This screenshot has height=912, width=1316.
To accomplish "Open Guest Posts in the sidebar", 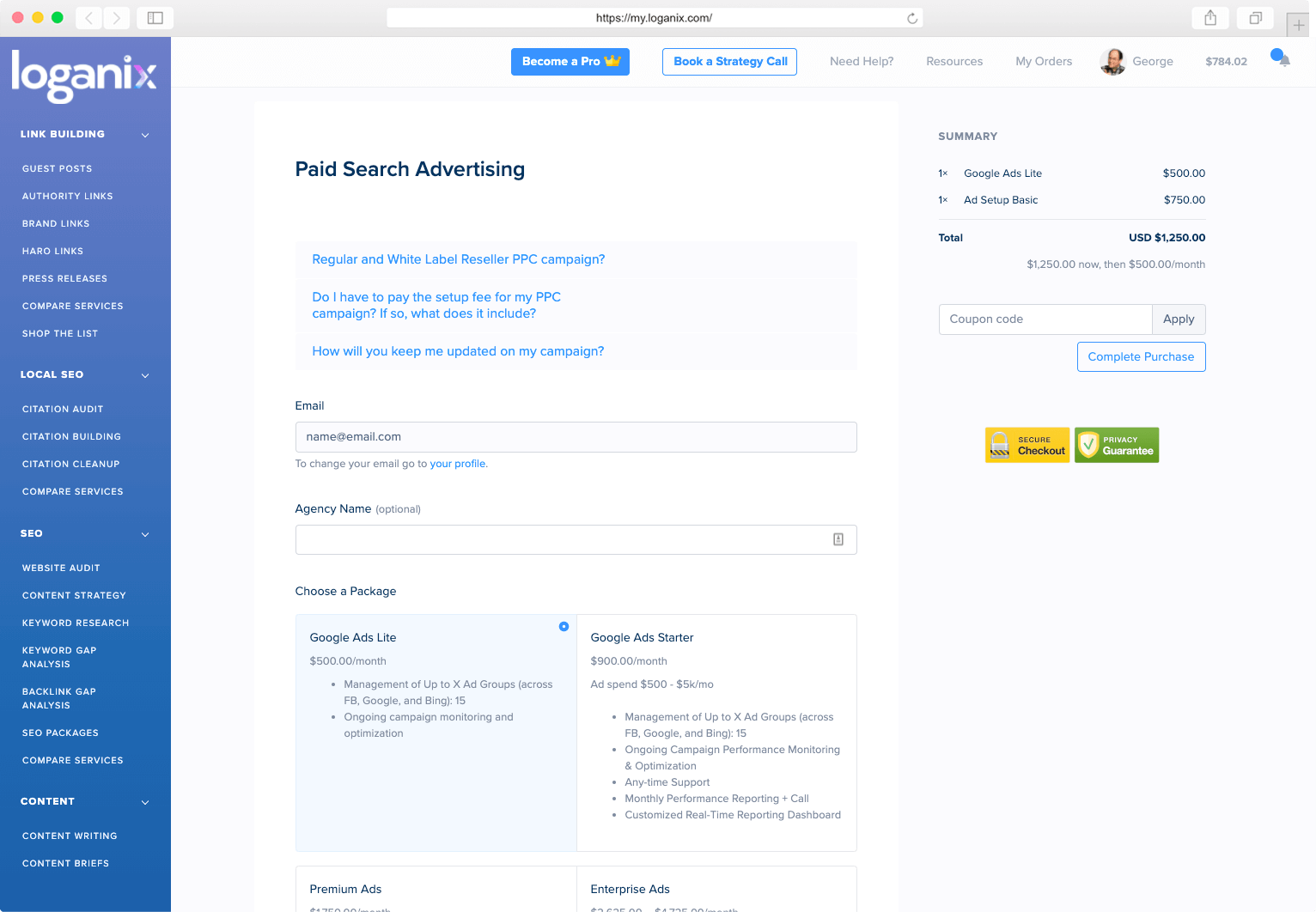I will (58, 169).
